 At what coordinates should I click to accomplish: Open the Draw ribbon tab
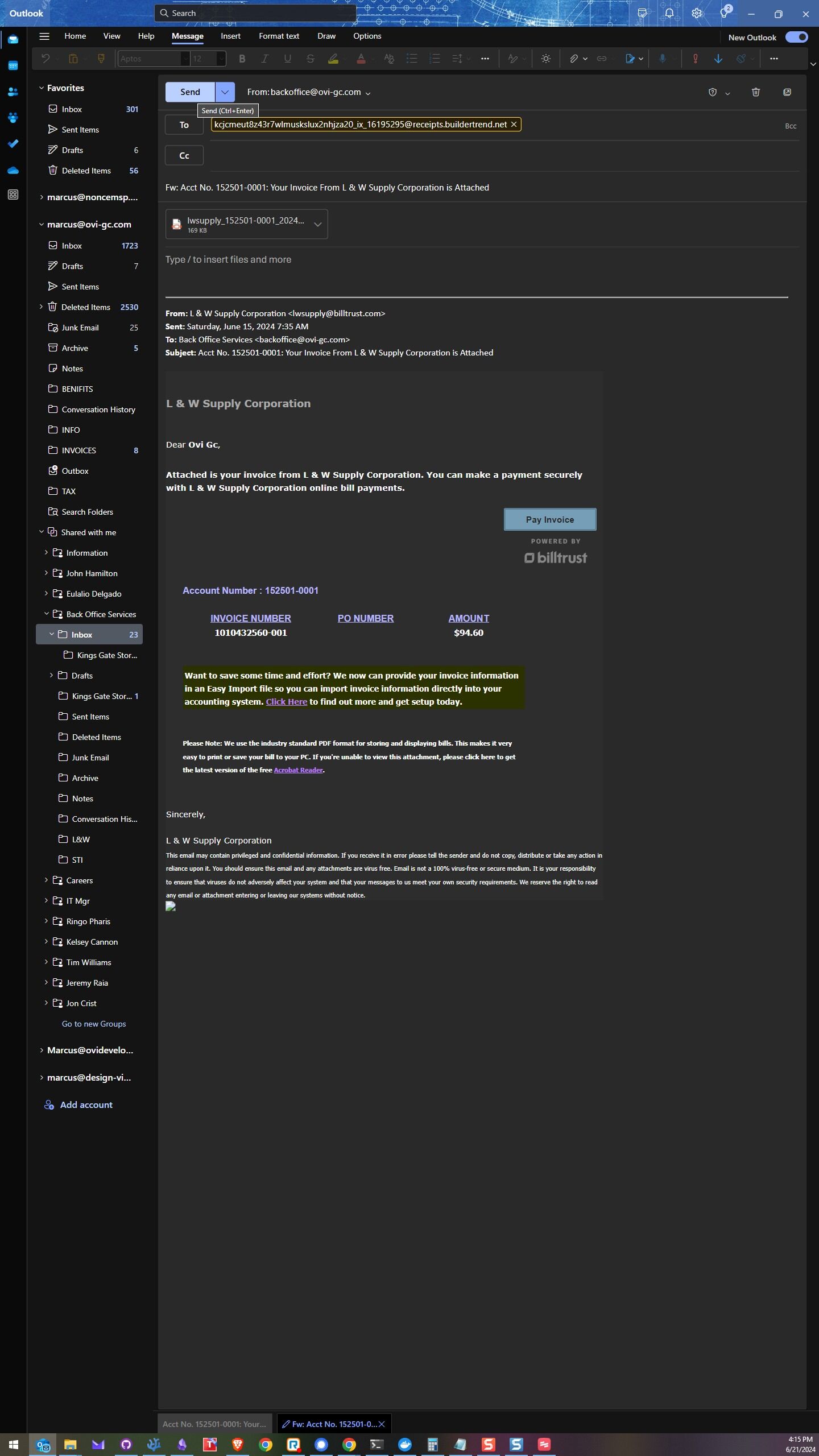pyautogui.click(x=326, y=36)
